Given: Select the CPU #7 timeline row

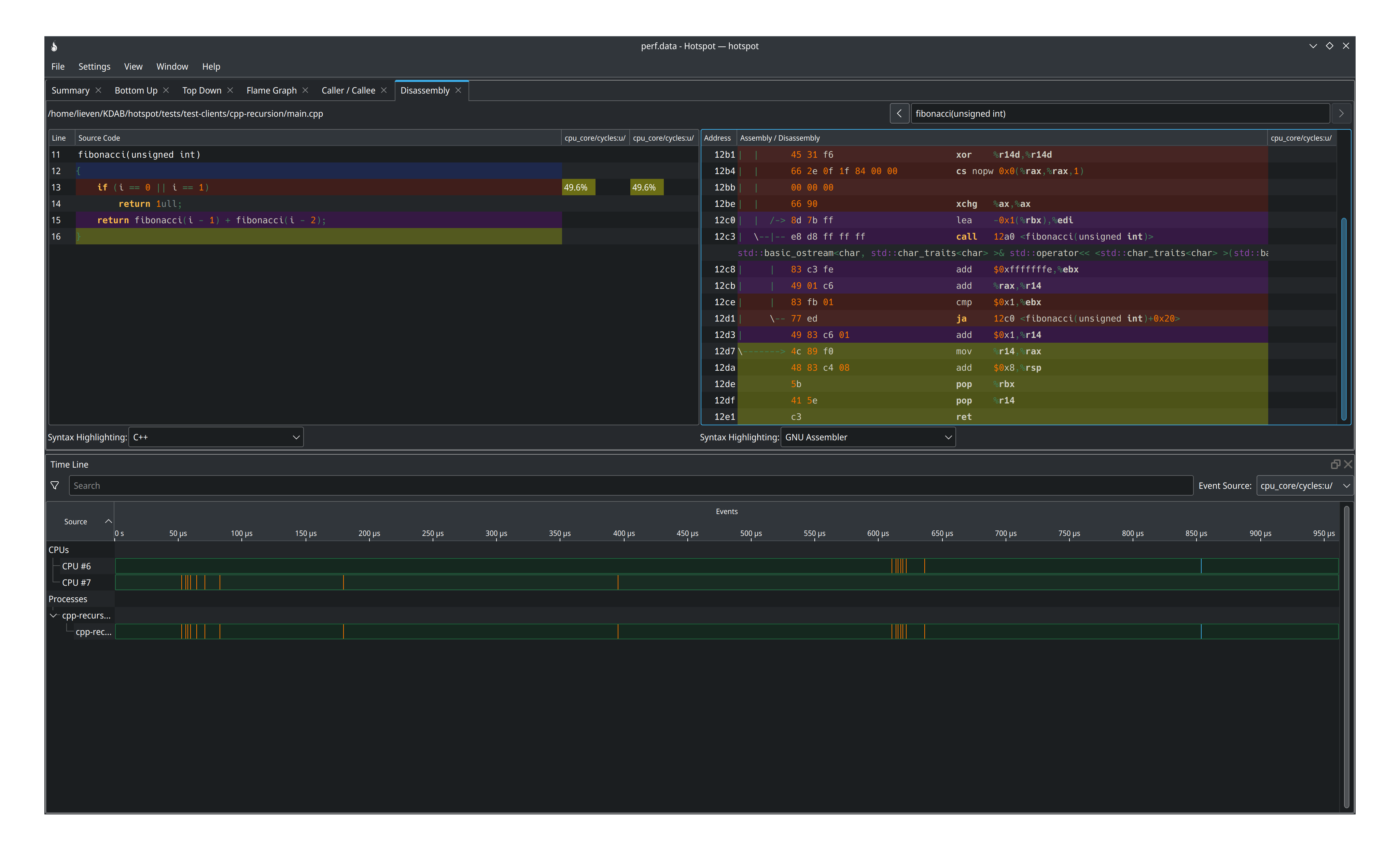Looking at the screenshot, I should point(76,583).
